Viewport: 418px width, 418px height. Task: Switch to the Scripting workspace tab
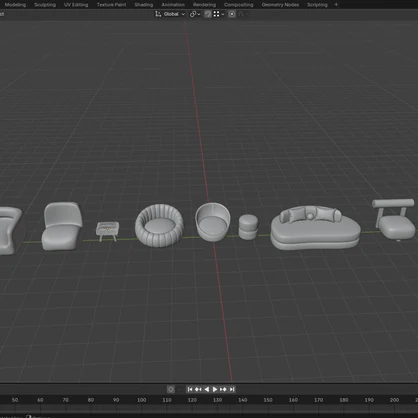[317, 5]
